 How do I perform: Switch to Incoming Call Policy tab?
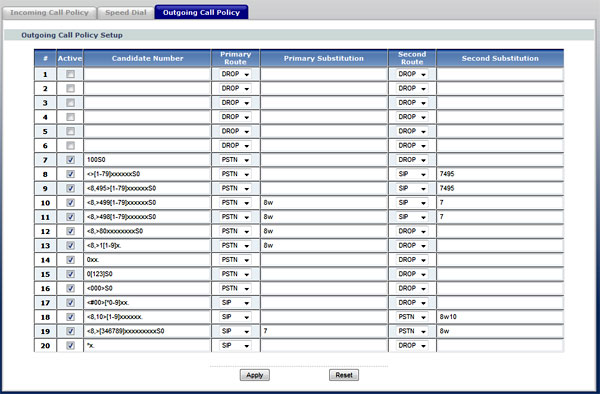[49, 12]
